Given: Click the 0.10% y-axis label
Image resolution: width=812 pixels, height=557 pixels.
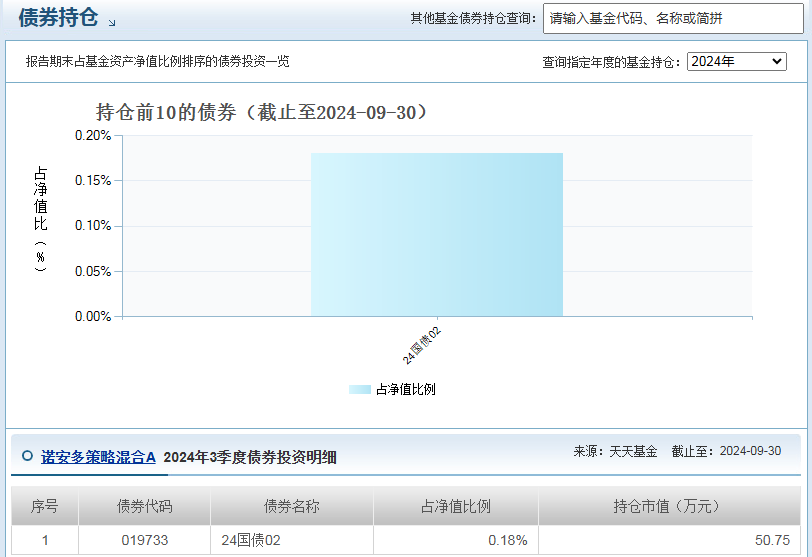Looking at the screenshot, I should coord(93,226).
